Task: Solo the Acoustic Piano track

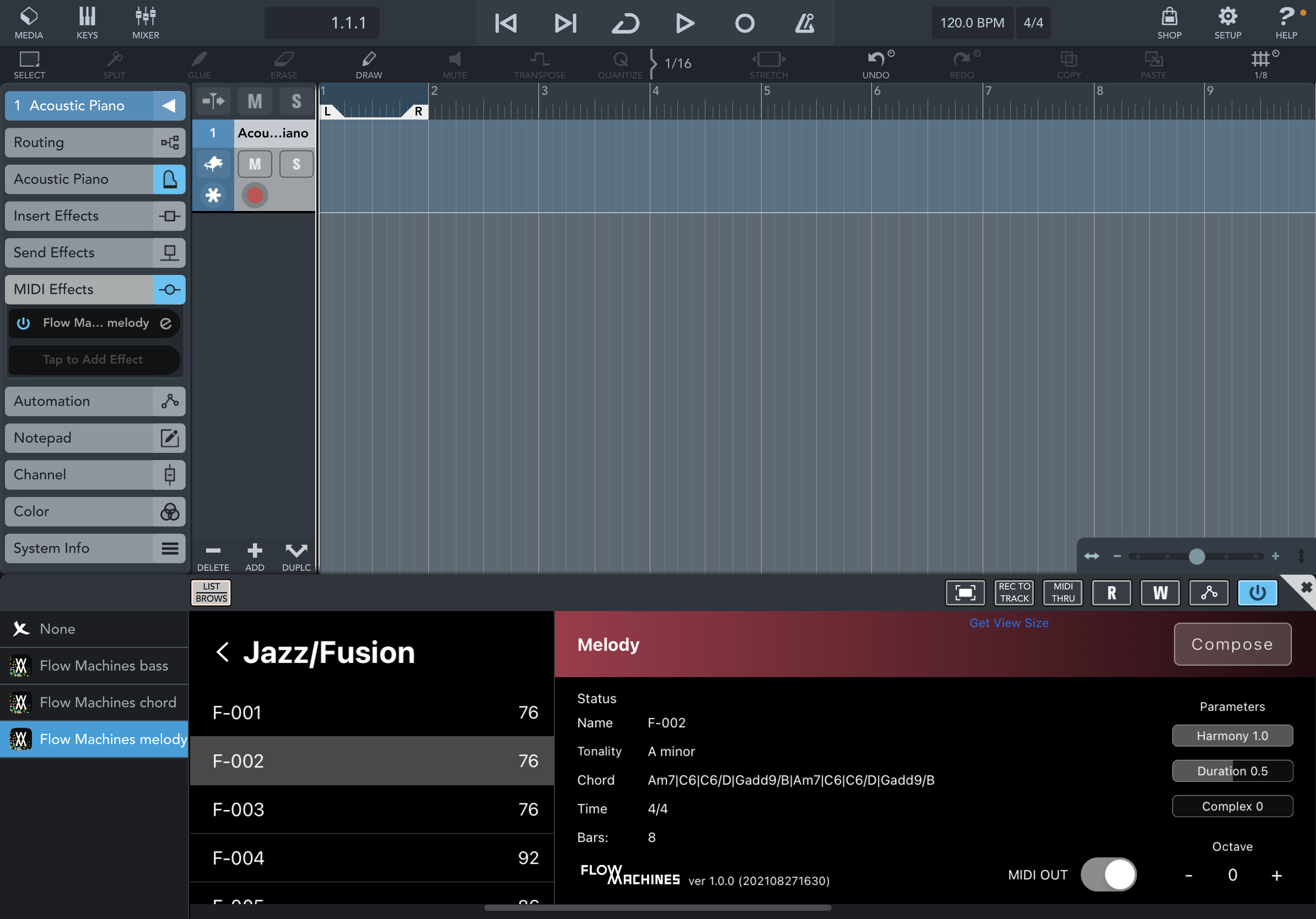Action: point(296,164)
